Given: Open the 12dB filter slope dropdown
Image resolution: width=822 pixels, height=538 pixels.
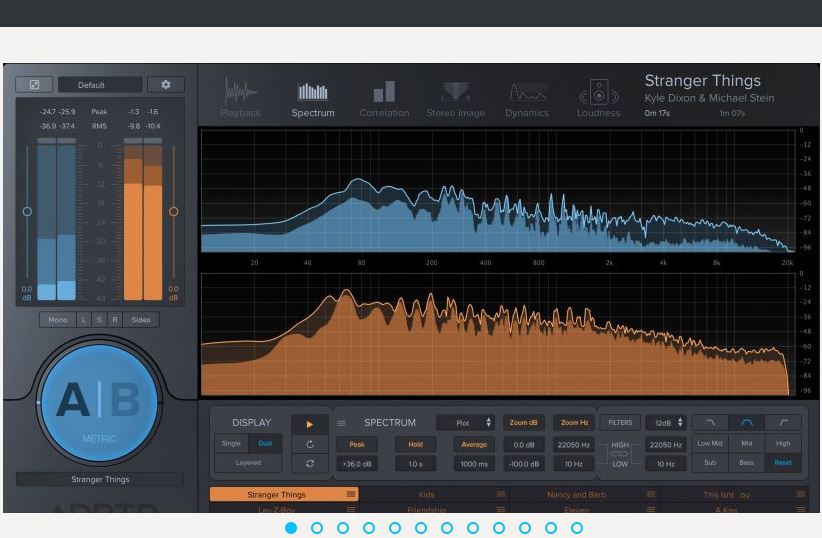Looking at the screenshot, I should (666, 423).
